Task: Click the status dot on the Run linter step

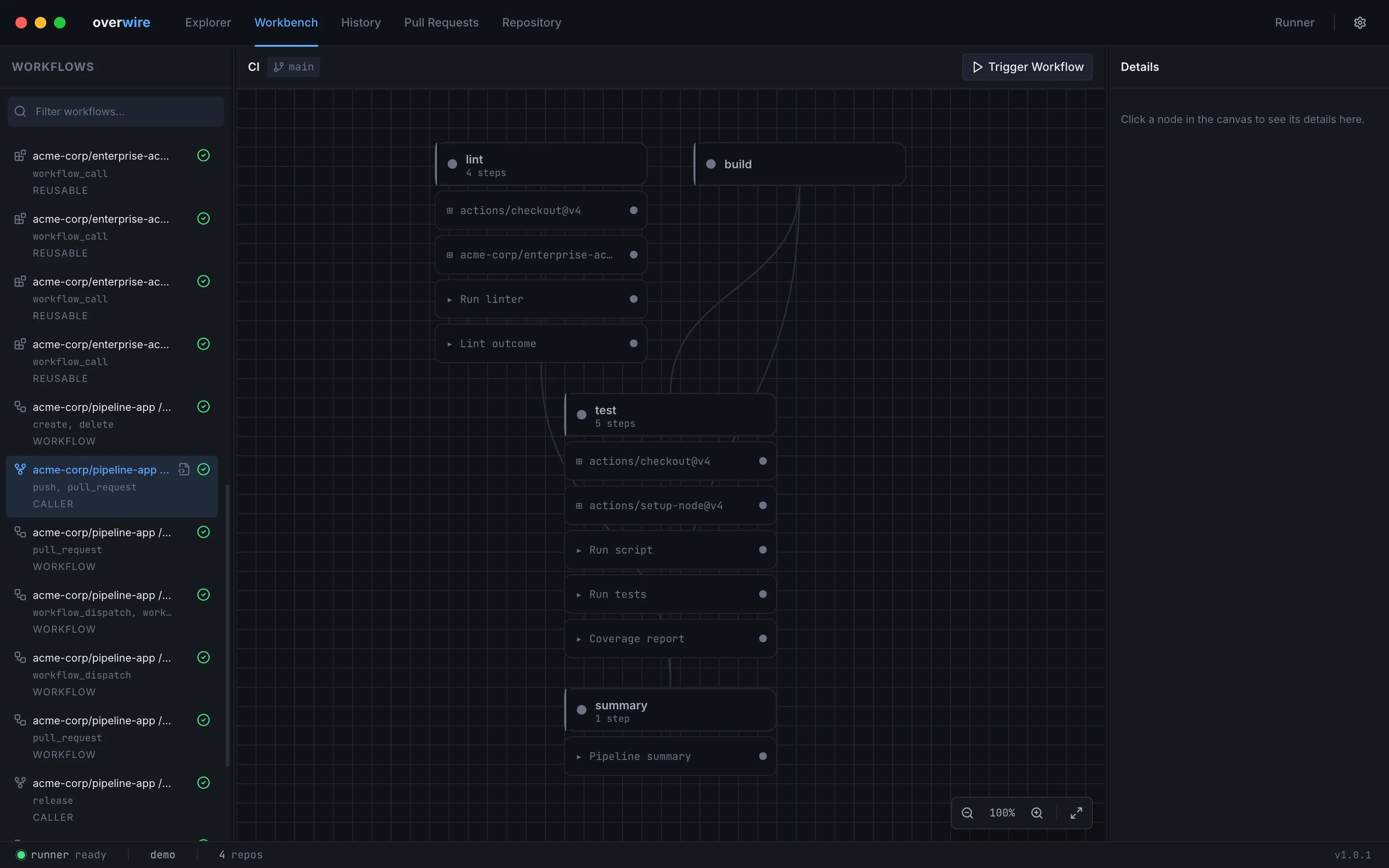Action: click(x=634, y=299)
